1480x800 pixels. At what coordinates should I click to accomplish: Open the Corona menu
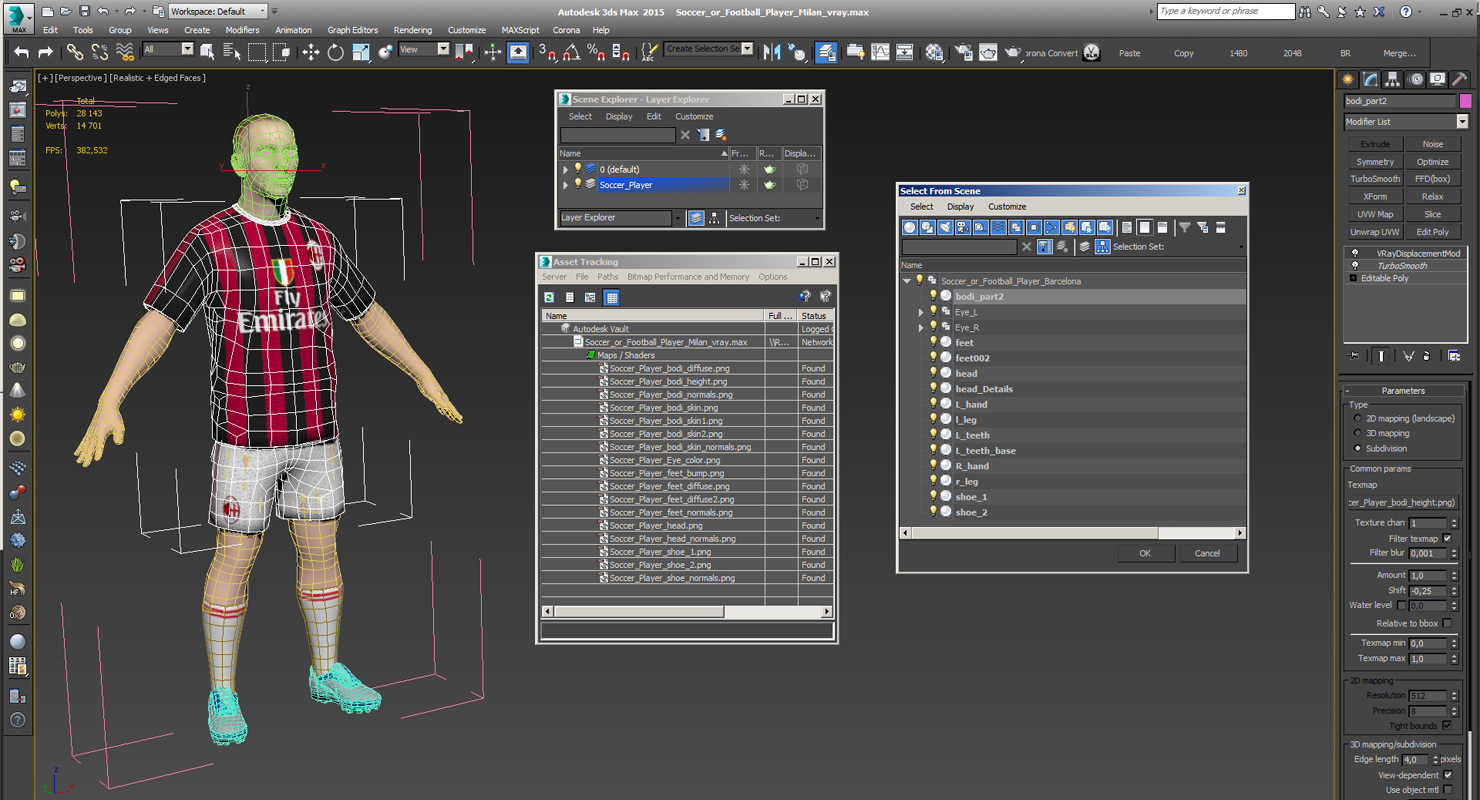point(566,30)
